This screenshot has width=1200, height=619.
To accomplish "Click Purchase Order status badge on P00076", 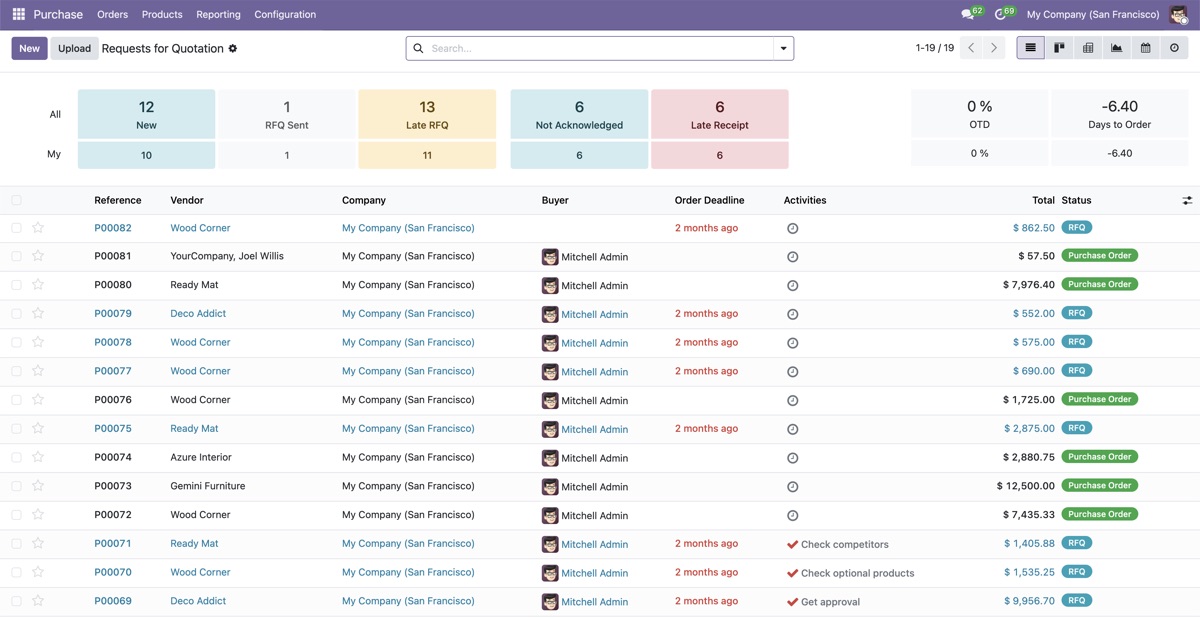I will [x=1099, y=399].
